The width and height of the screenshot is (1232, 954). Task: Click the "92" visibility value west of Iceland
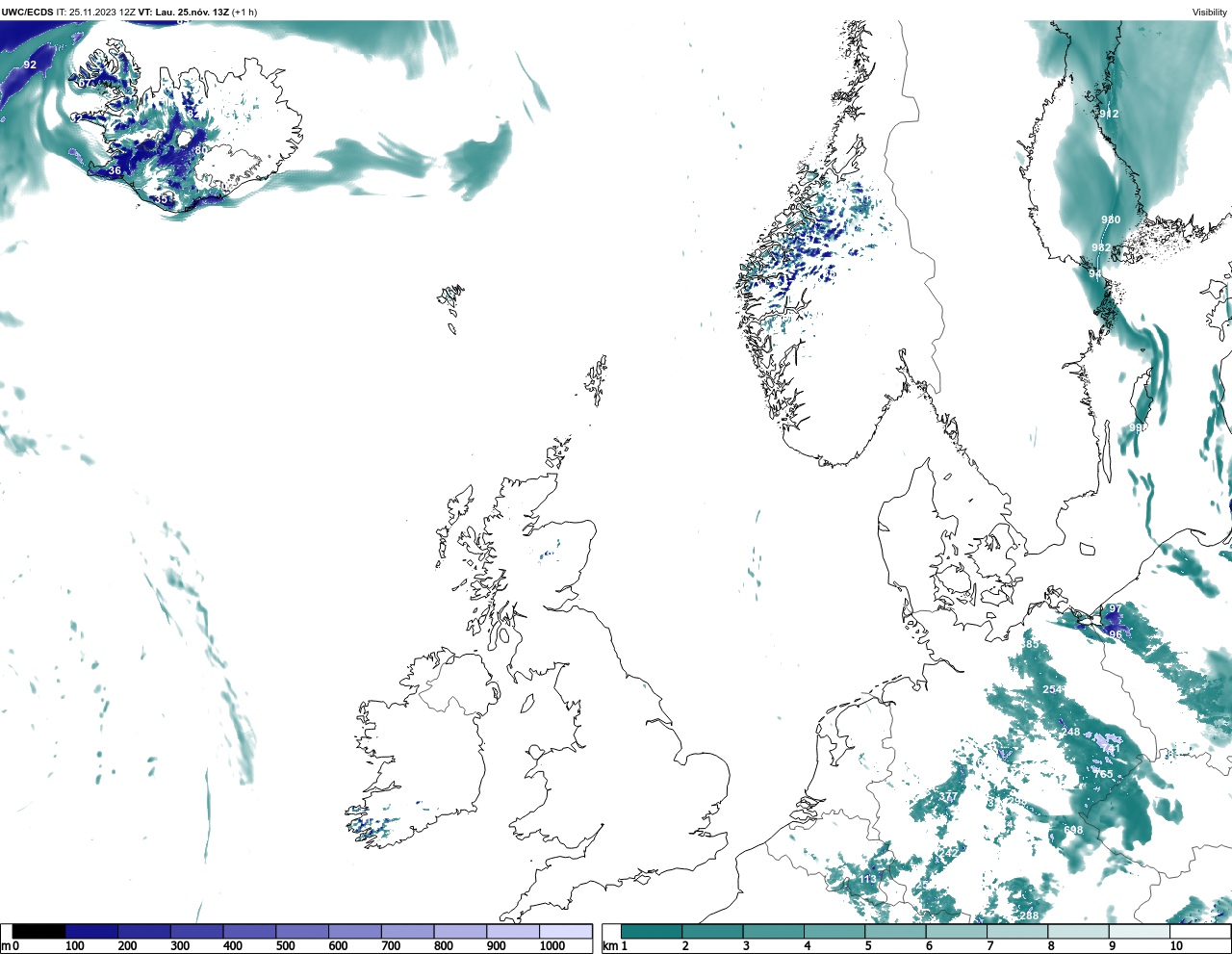[30, 65]
